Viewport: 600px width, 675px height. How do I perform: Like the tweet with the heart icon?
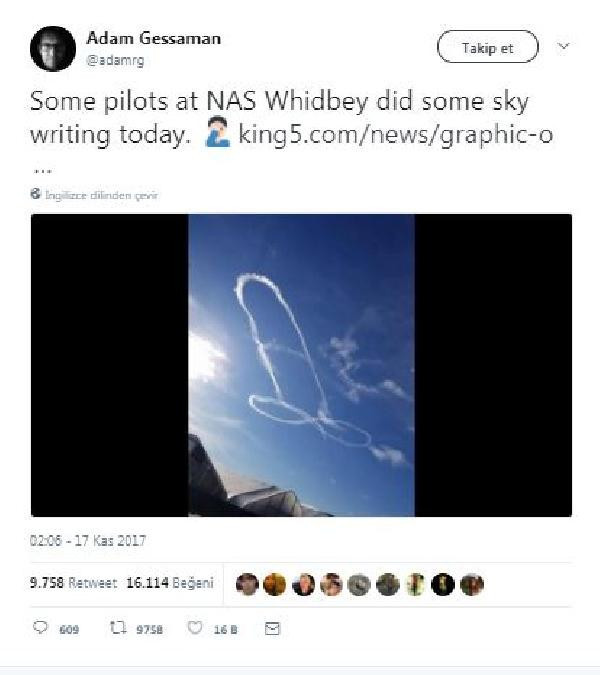click(x=195, y=628)
